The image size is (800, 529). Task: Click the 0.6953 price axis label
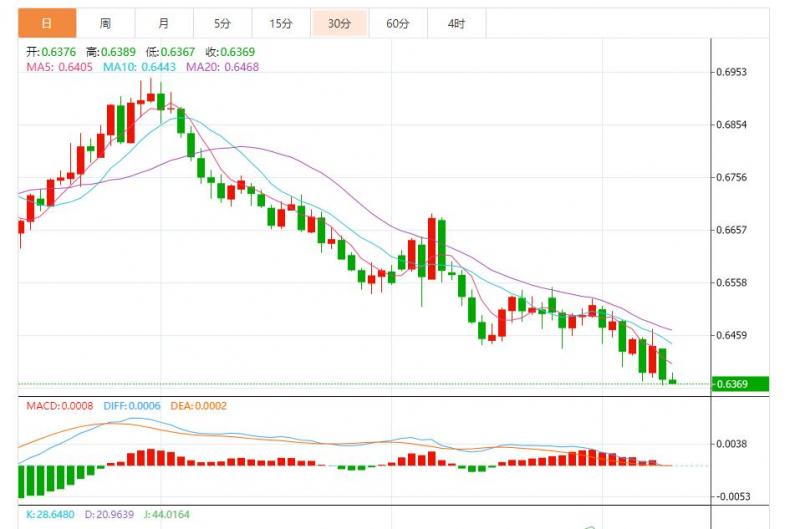(731, 72)
